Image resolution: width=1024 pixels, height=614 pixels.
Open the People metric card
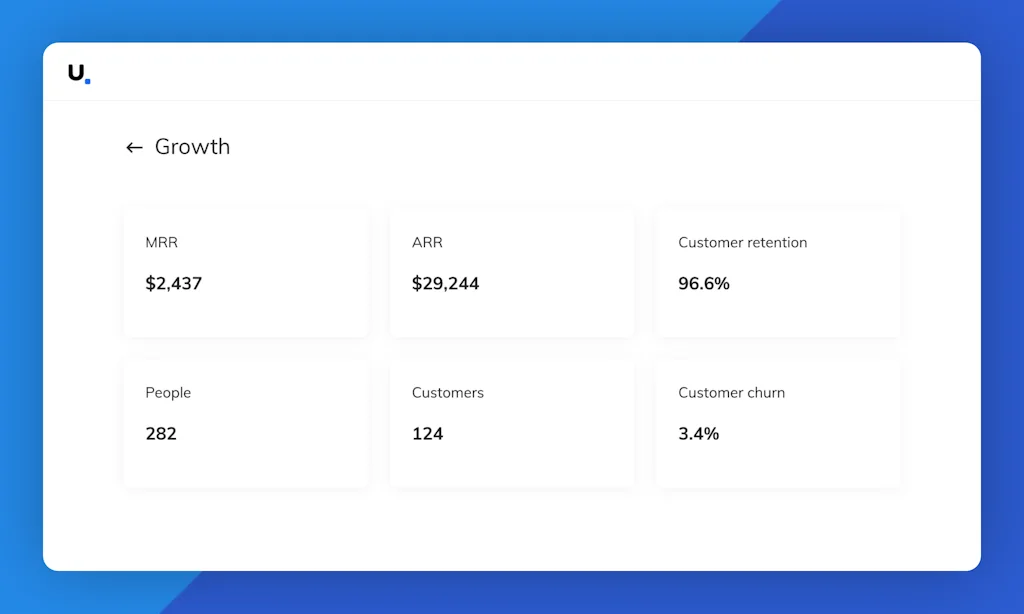[246, 460]
